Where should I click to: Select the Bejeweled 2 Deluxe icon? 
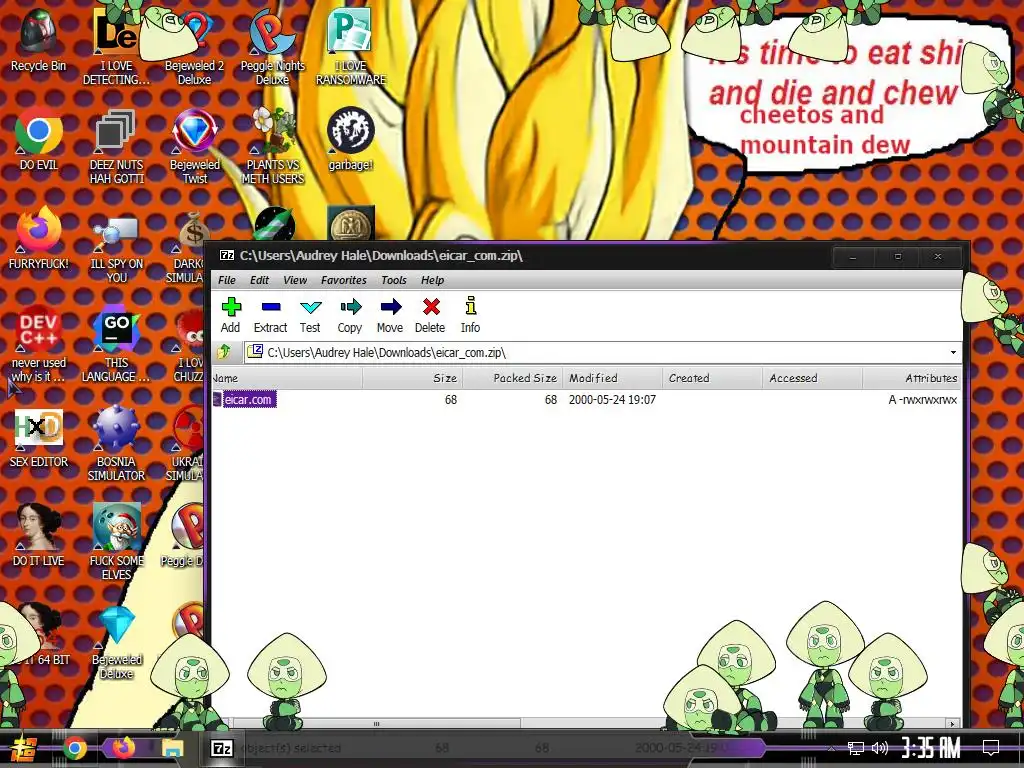click(x=194, y=47)
